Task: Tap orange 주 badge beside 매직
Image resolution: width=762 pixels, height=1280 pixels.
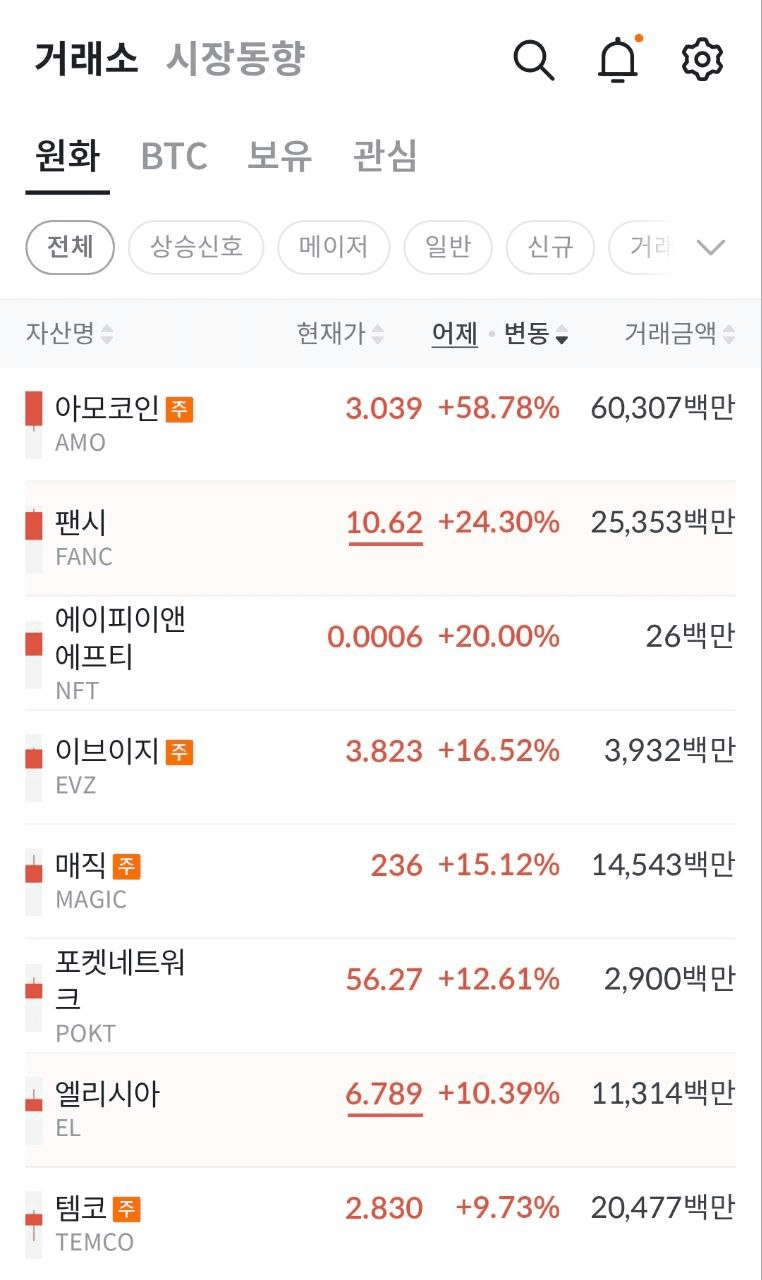Action: pos(126,866)
